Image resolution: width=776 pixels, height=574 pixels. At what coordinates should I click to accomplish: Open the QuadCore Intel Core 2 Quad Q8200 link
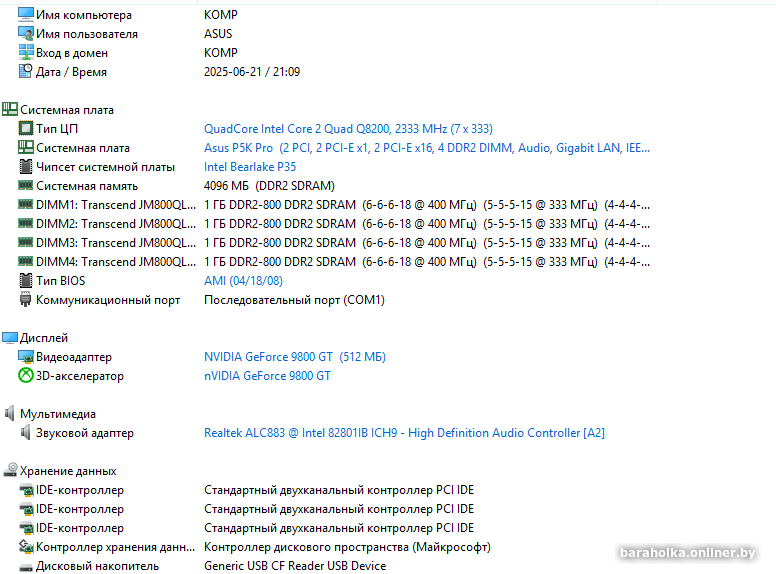coord(348,129)
